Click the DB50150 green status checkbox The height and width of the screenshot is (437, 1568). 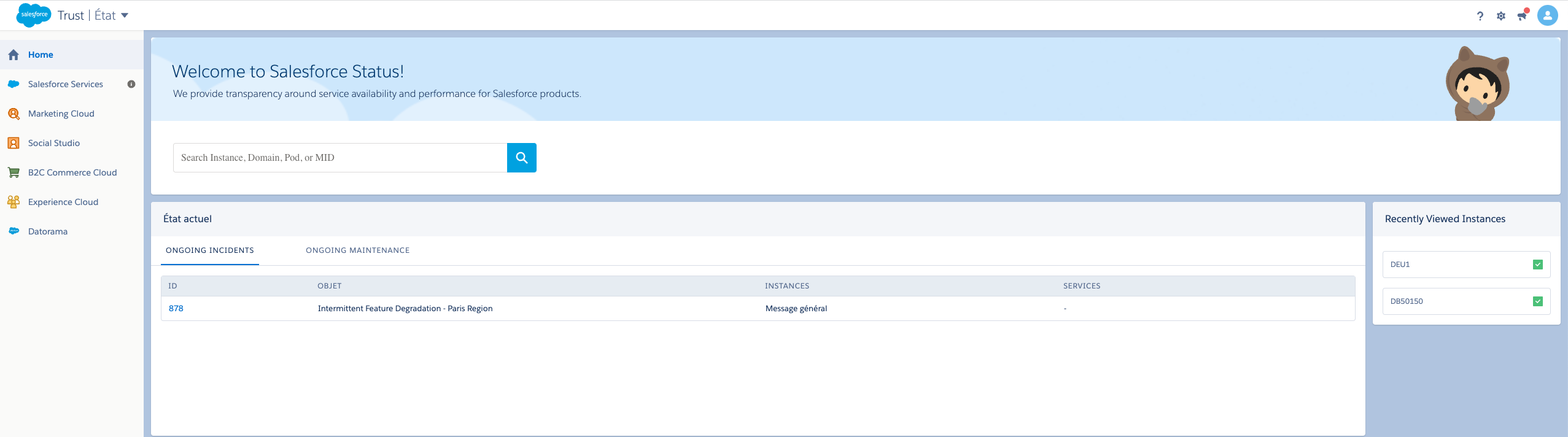tap(1538, 301)
